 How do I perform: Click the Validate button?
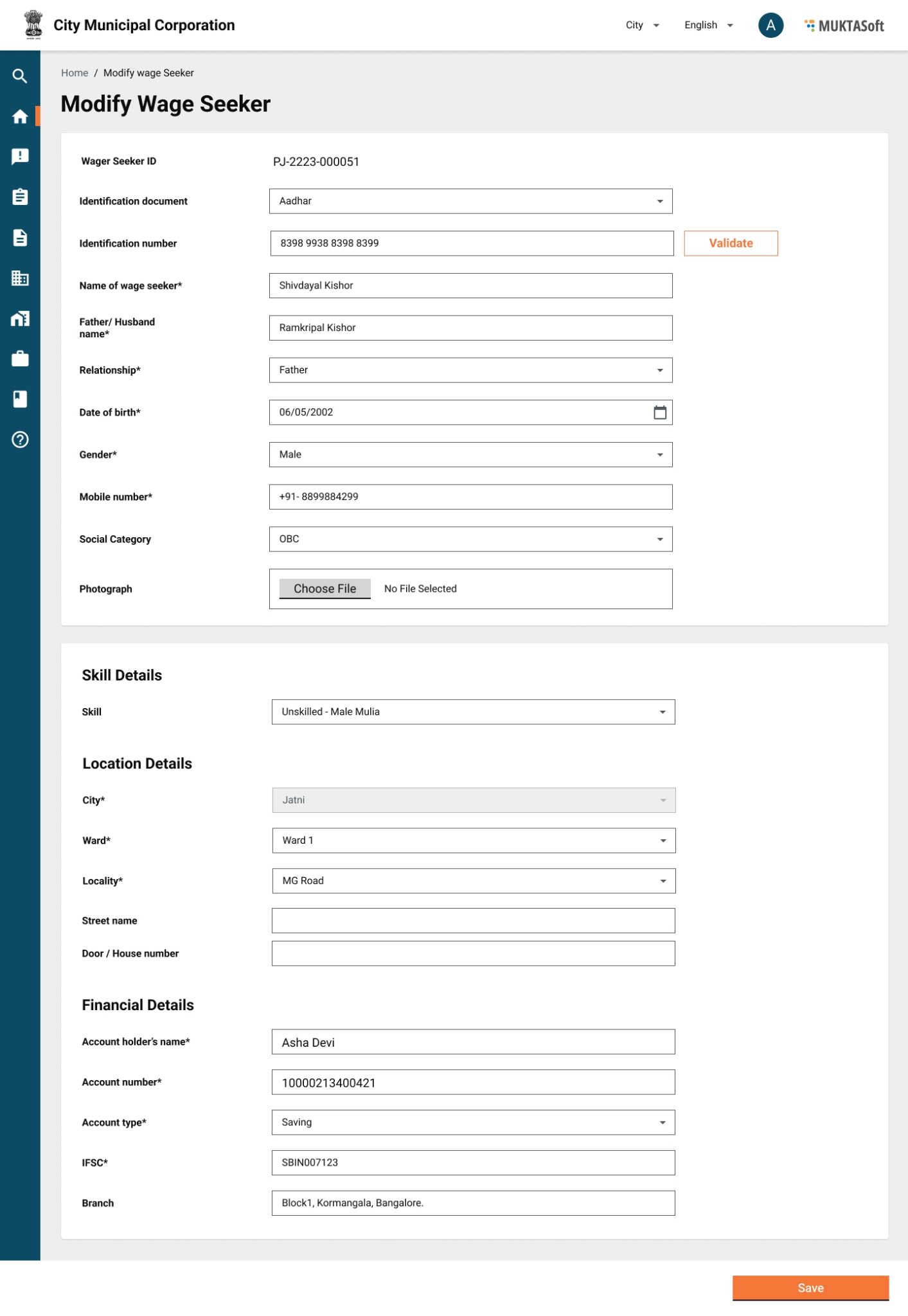click(731, 244)
